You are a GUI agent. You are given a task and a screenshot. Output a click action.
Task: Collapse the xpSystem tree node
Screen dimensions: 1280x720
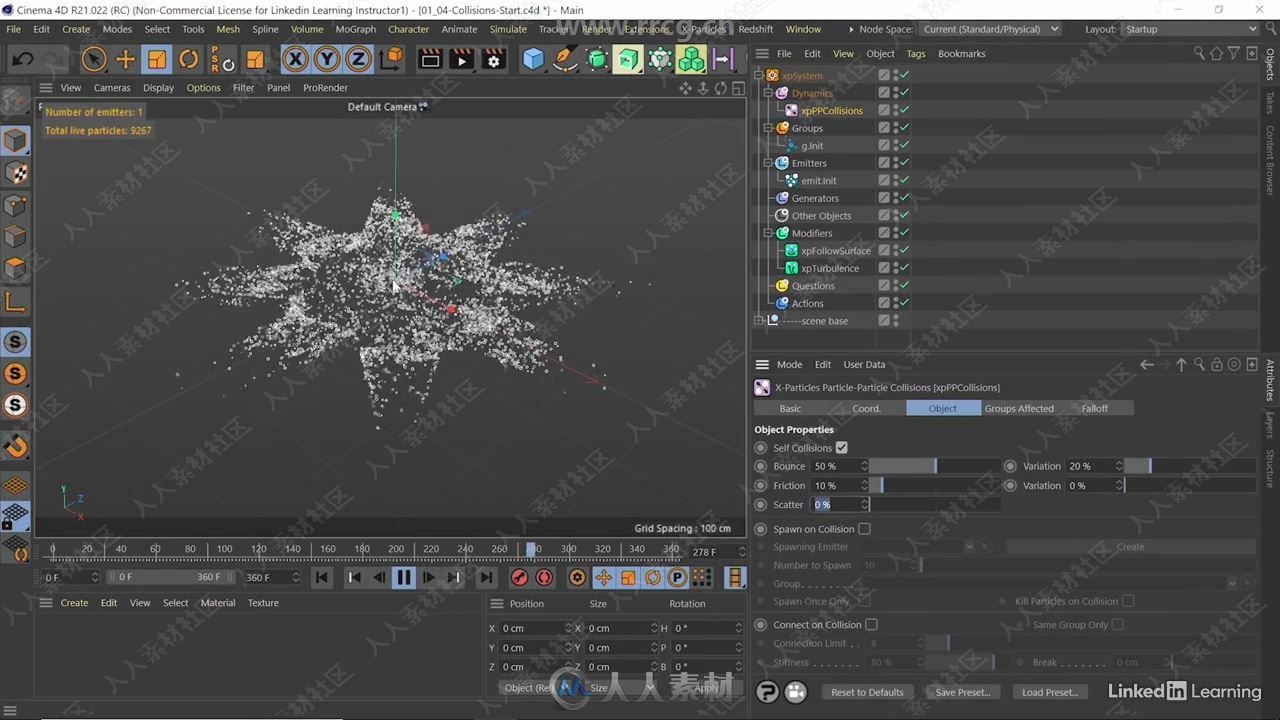click(x=759, y=76)
